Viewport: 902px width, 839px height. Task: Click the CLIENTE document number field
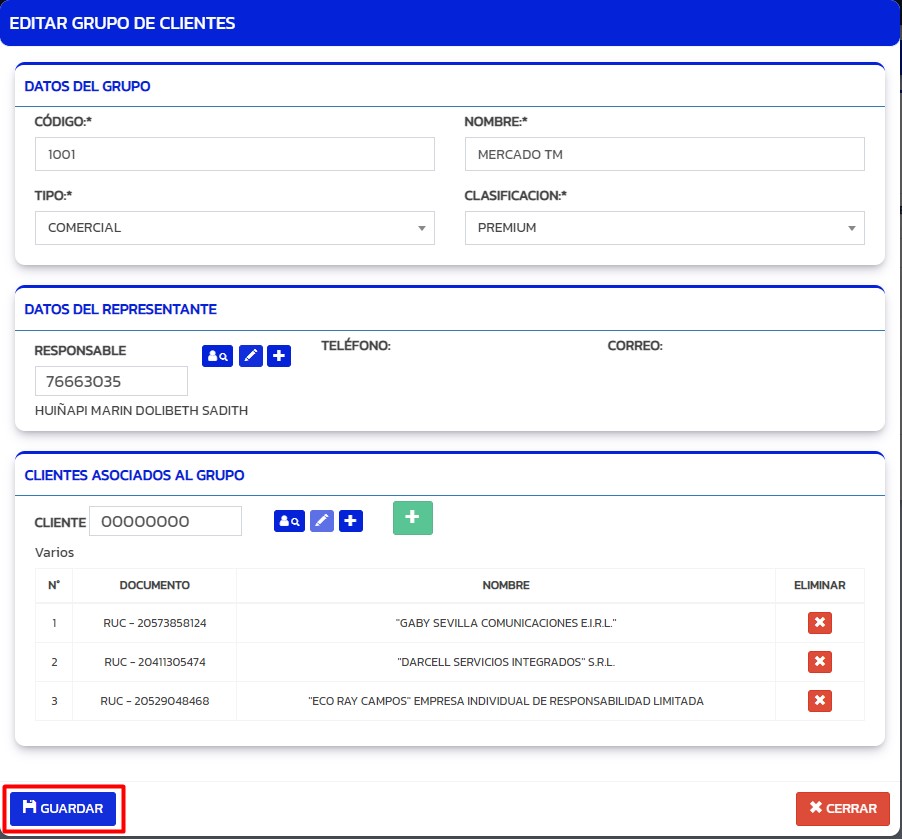165,521
